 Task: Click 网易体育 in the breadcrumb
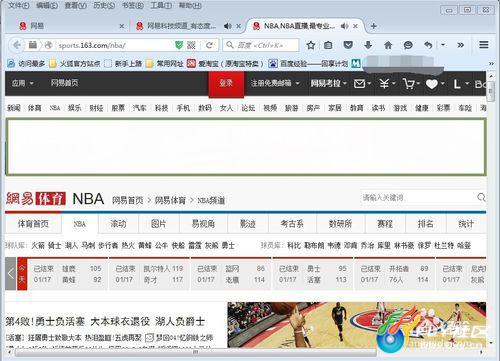170,200
